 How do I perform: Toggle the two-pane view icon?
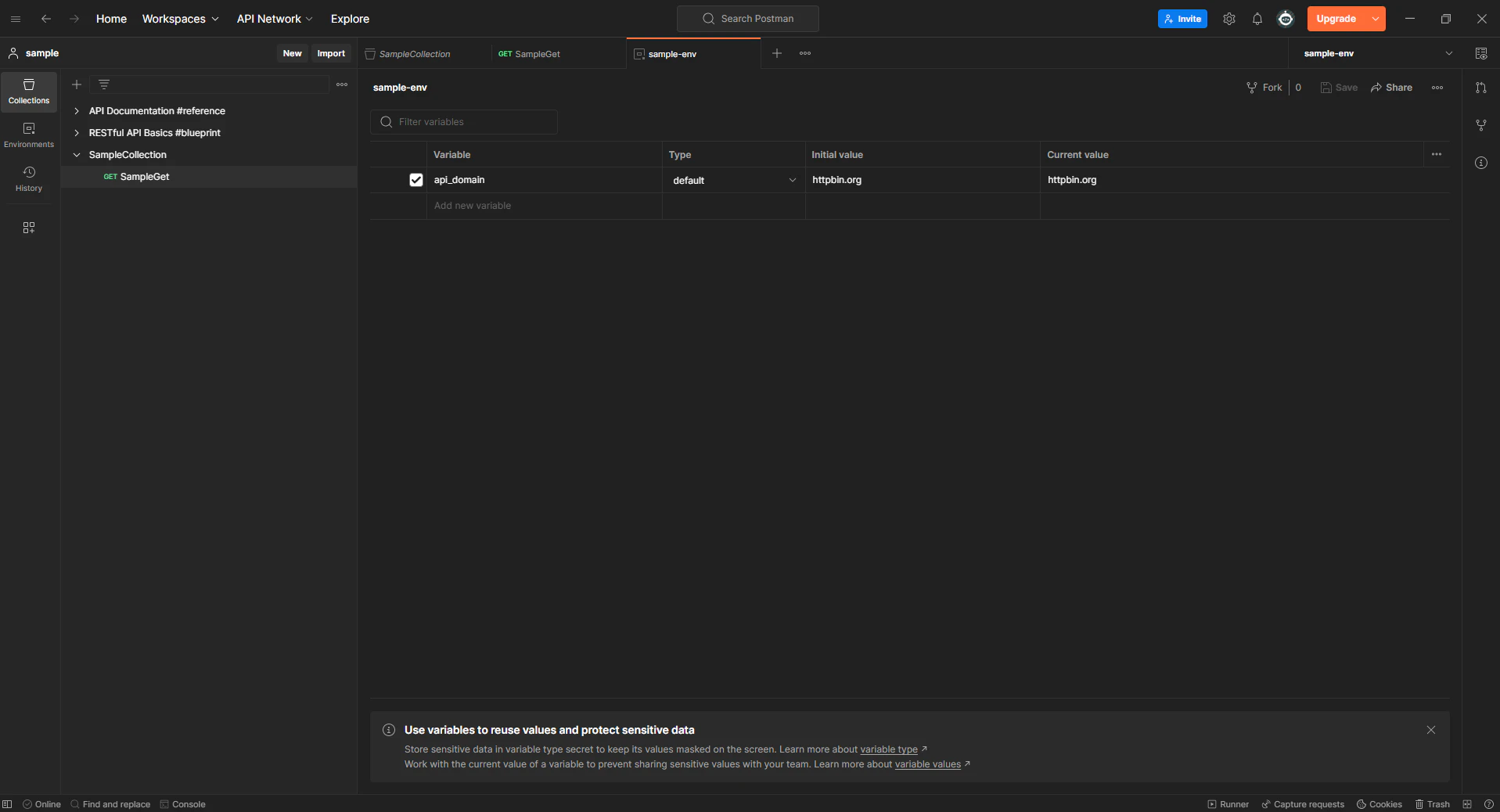pyautogui.click(x=1467, y=804)
